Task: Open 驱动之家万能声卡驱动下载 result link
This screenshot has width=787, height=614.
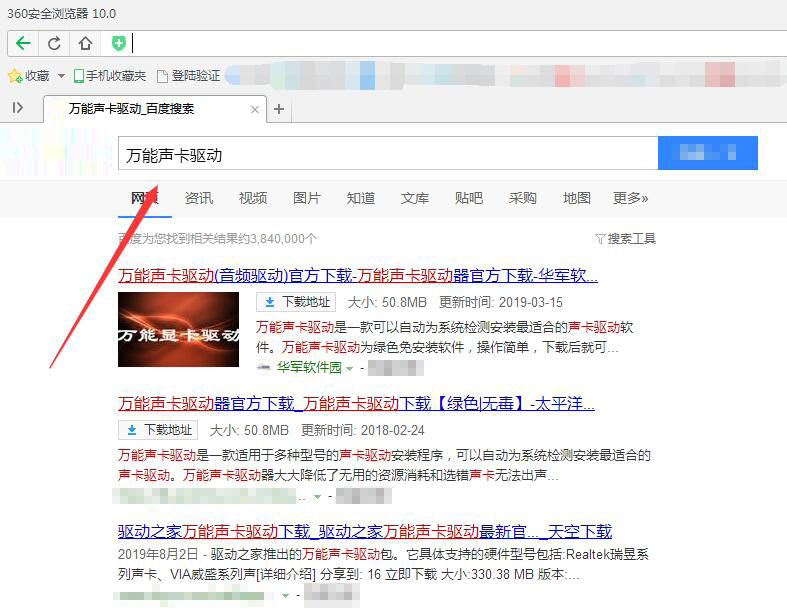Action: (364, 531)
